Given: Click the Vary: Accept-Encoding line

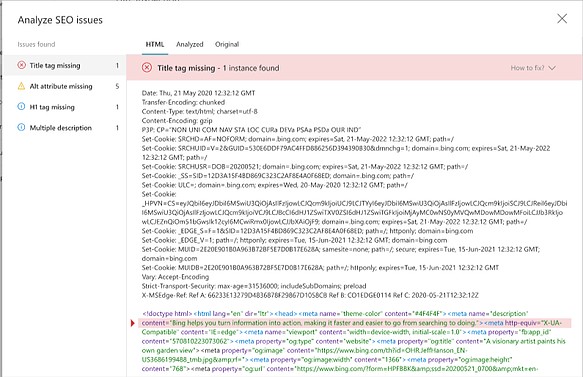Looking at the screenshot, I should click(175, 277).
